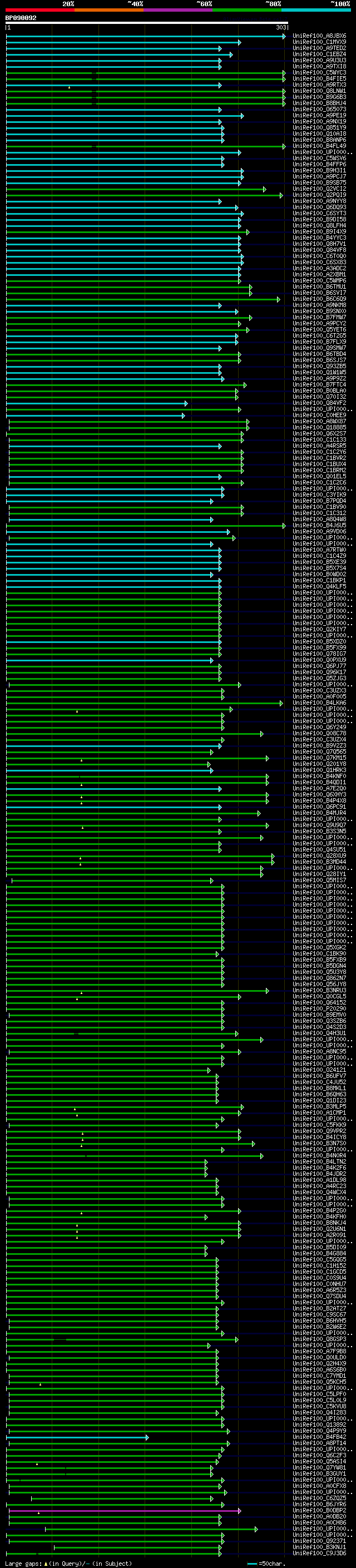This screenshot has height=1568, width=356.
Task: Select the UniRef100_Q851Y9 label
Action: click(x=319, y=128)
